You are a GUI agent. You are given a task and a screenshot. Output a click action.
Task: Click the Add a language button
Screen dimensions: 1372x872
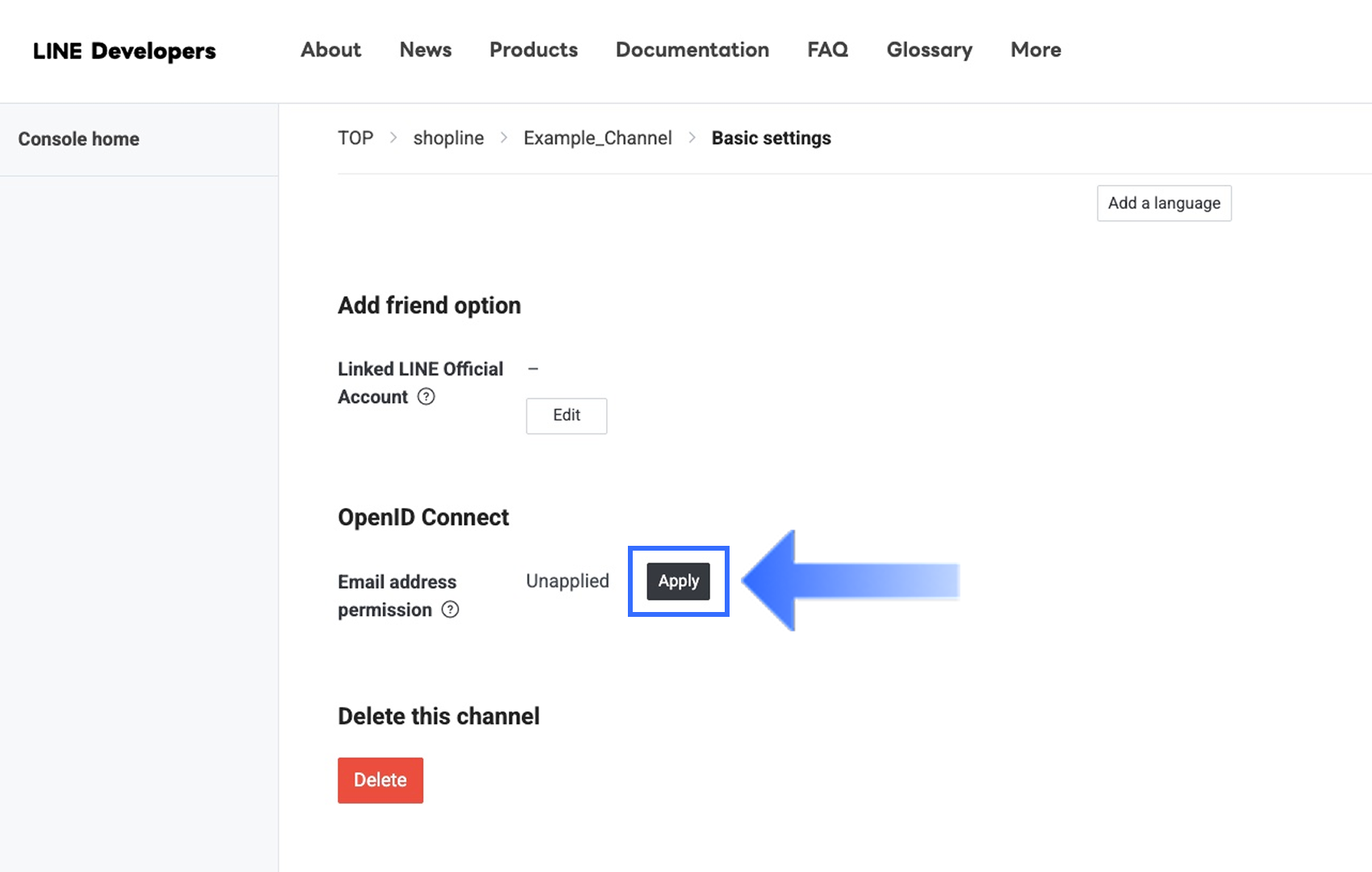tap(1164, 203)
